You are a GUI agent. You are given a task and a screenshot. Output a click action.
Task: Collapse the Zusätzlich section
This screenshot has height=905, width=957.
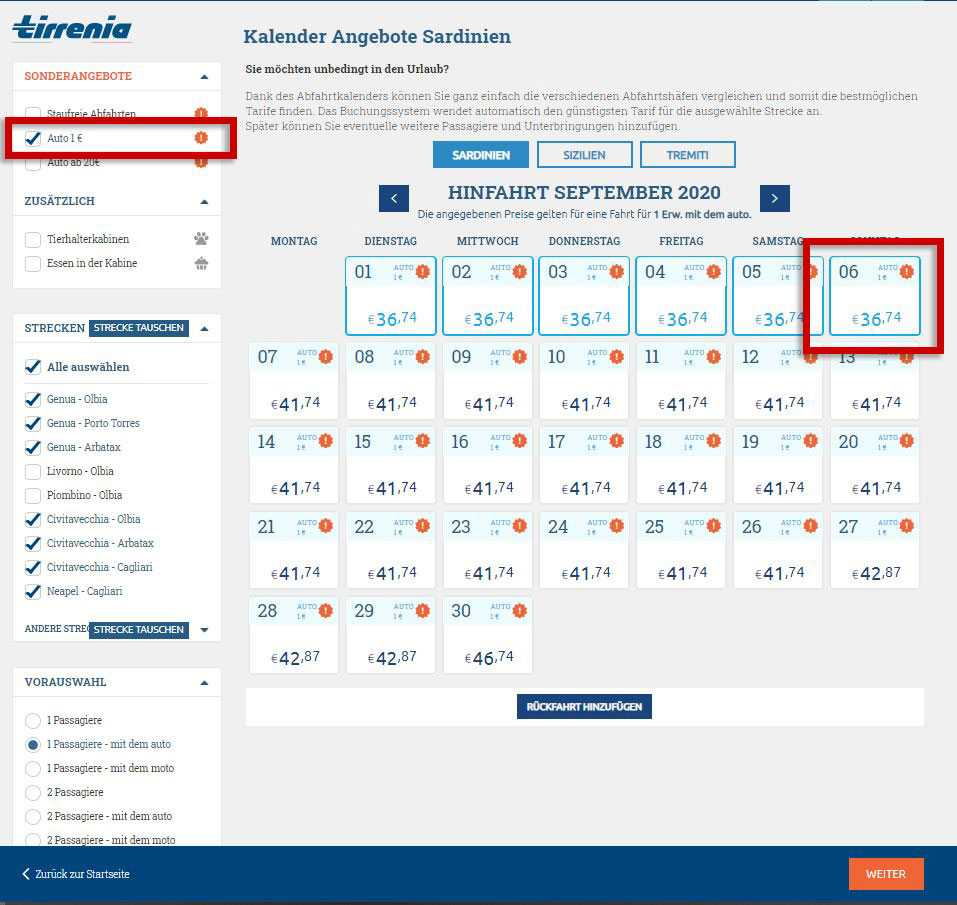tap(204, 202)
